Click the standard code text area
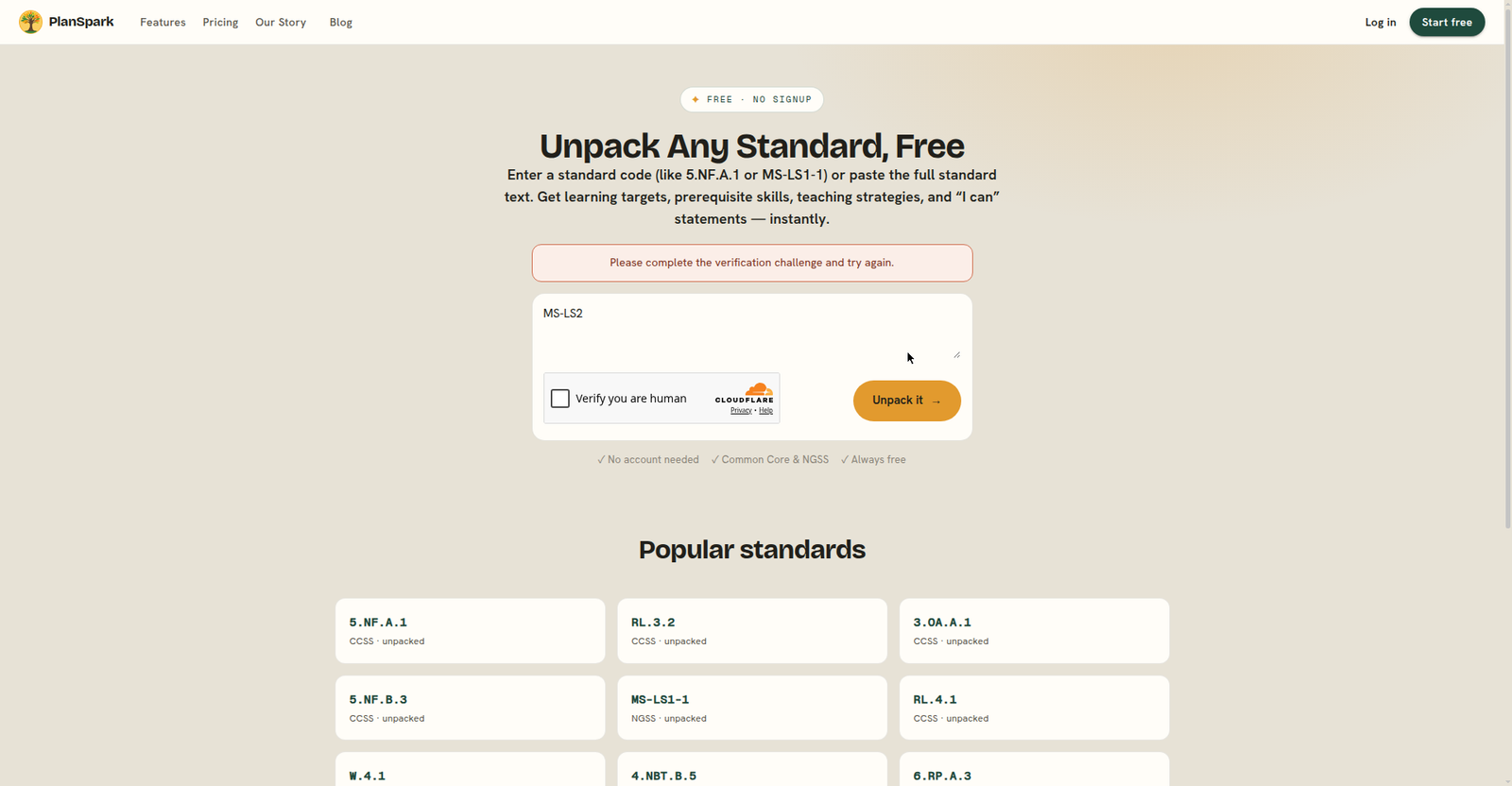1512x786 pixels. point(752,331)
